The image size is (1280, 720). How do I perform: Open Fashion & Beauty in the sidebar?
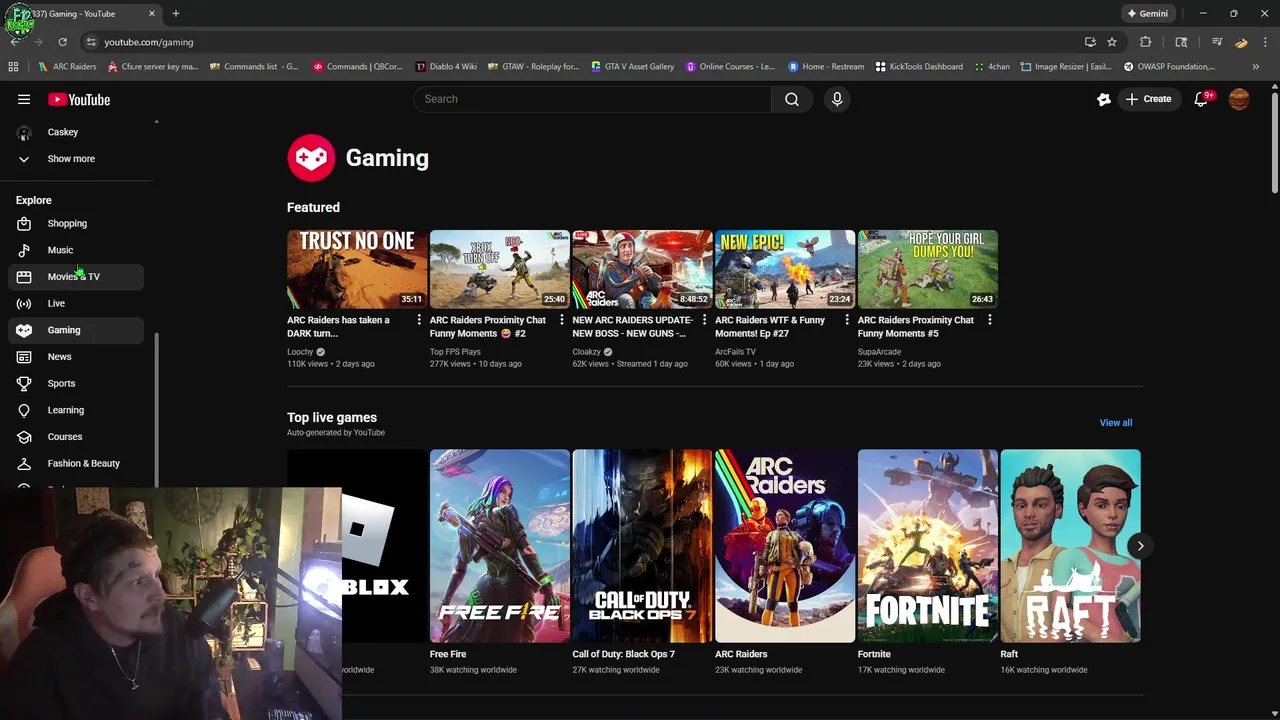pos(77,463)
